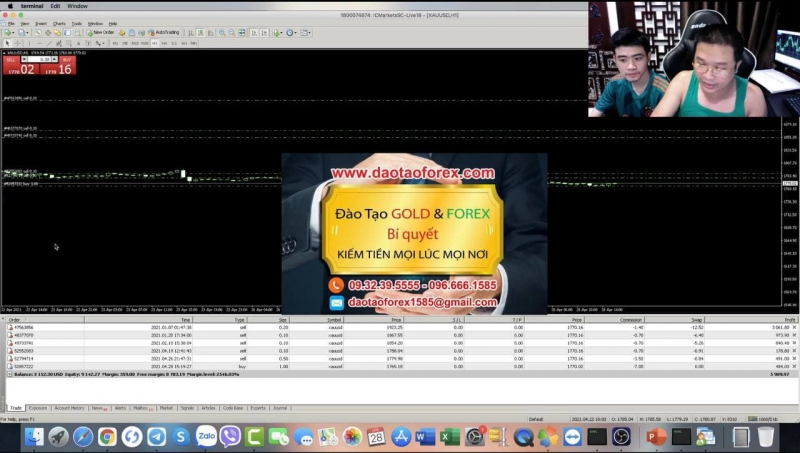Click the zoom out magnifier icon
Screen dimensions: 800x453
click(x=231, y=32)
